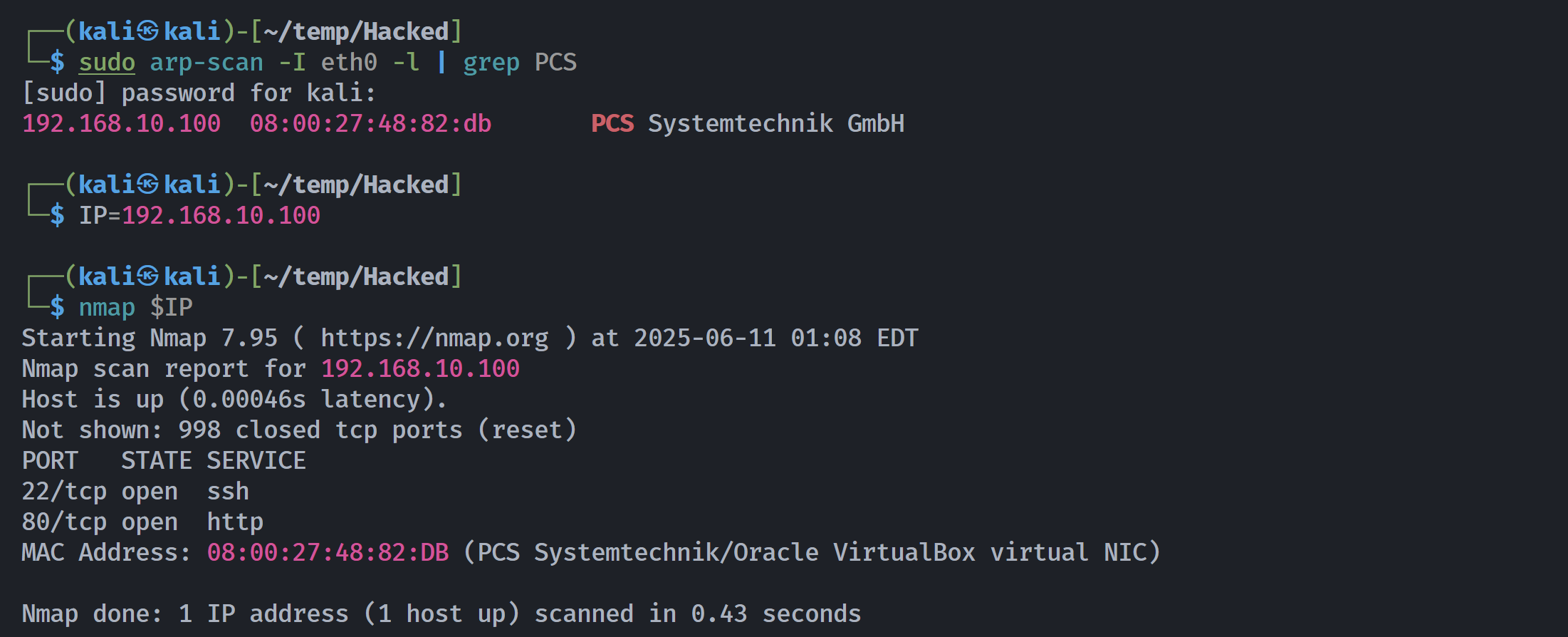This screenshot has height=637, width=1568.
Task: Click the pipe symbol before grep
Action: pos(441,62)
